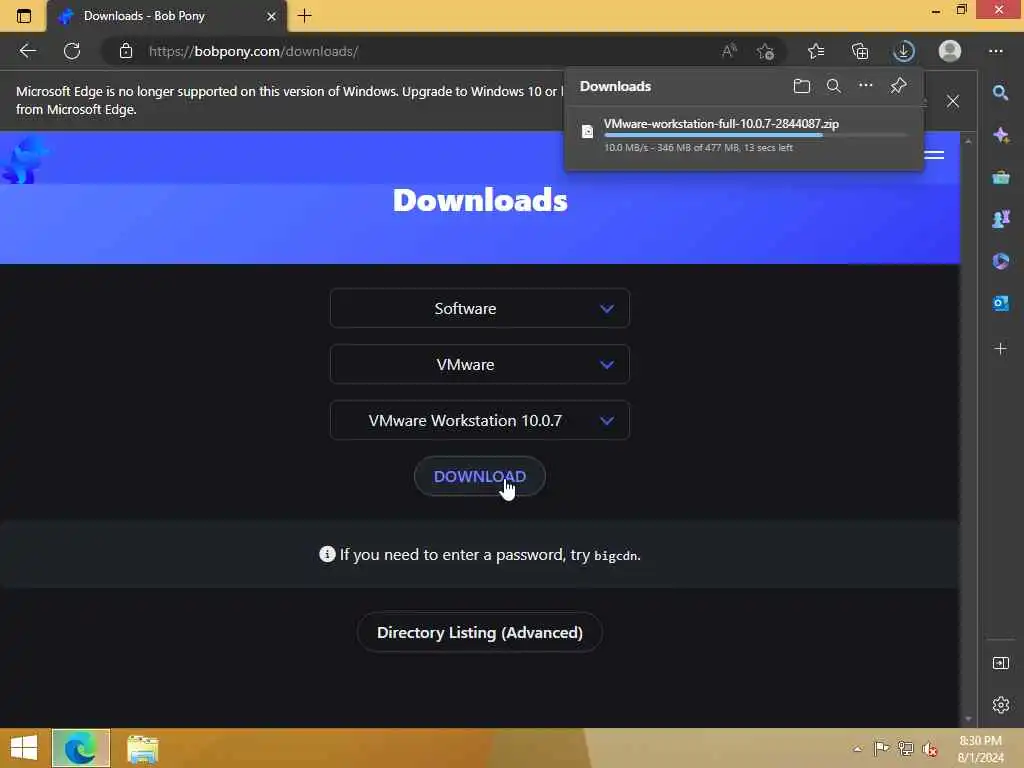Add a sidebar app with plus icon

click(x=1000, y=349)
